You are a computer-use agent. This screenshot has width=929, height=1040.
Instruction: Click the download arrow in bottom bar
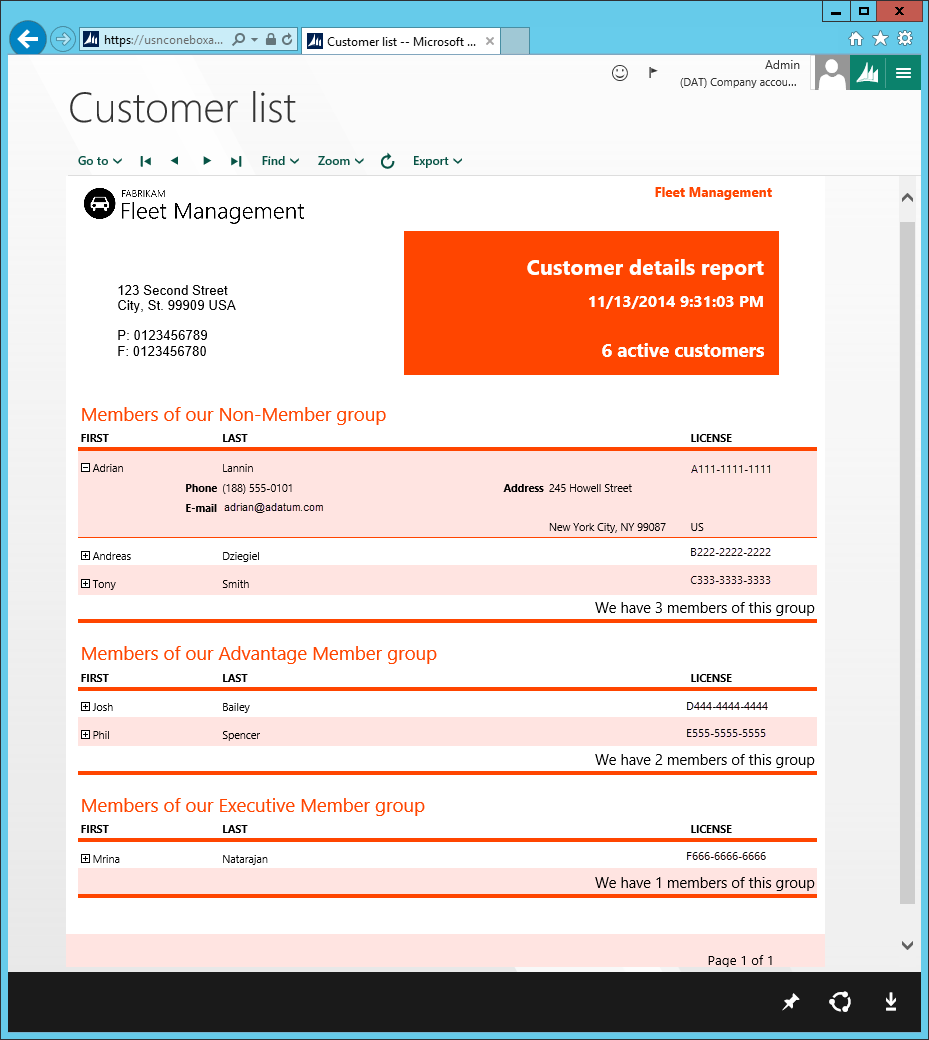(x=891, y=1002)
